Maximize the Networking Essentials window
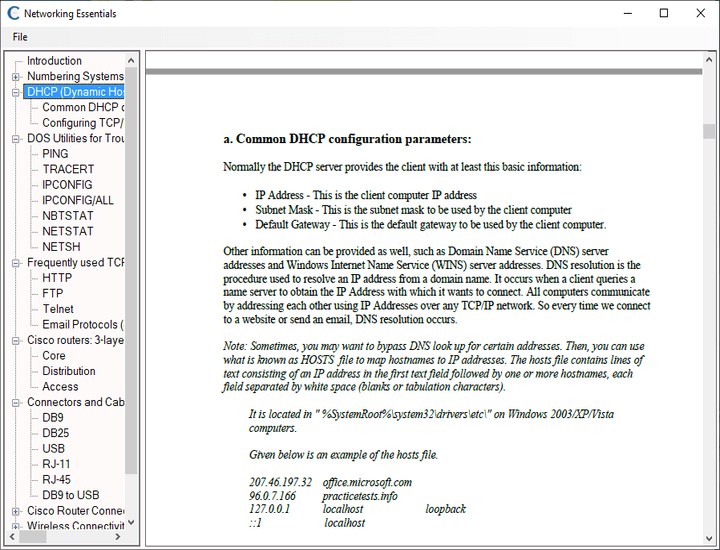 coord(664,13)
